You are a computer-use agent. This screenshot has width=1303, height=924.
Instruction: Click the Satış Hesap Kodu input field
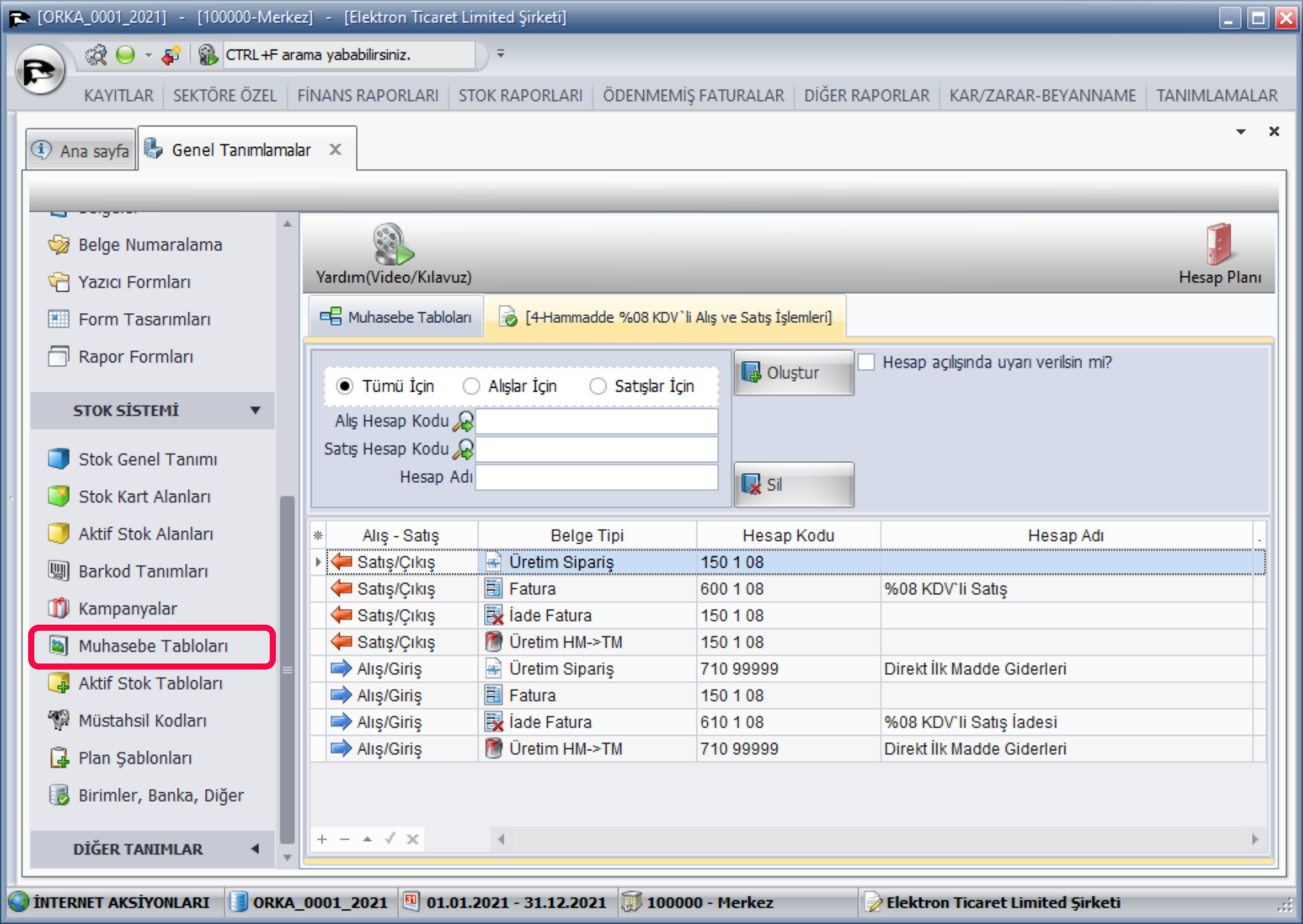[597, 449]
